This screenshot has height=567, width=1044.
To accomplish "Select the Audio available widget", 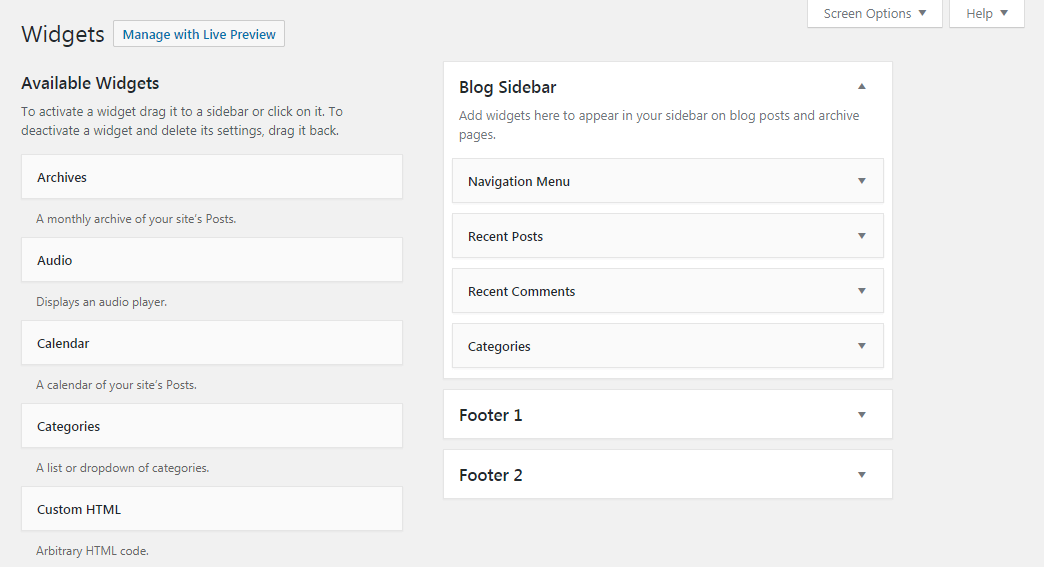I will [212, 260].
